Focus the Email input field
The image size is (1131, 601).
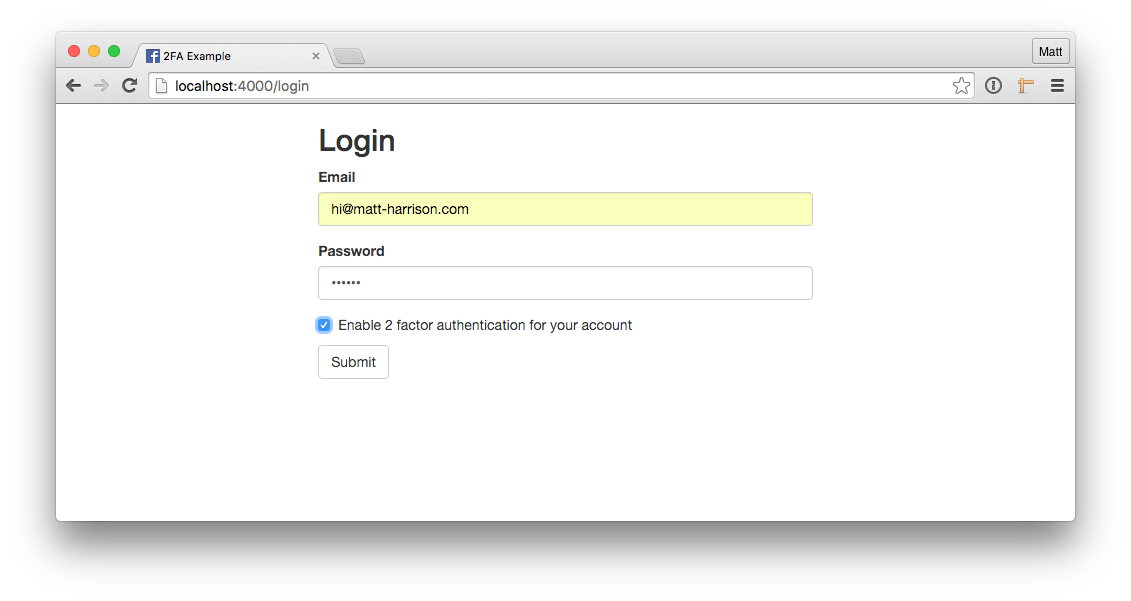pyautogui.click(x=566, y=209)
